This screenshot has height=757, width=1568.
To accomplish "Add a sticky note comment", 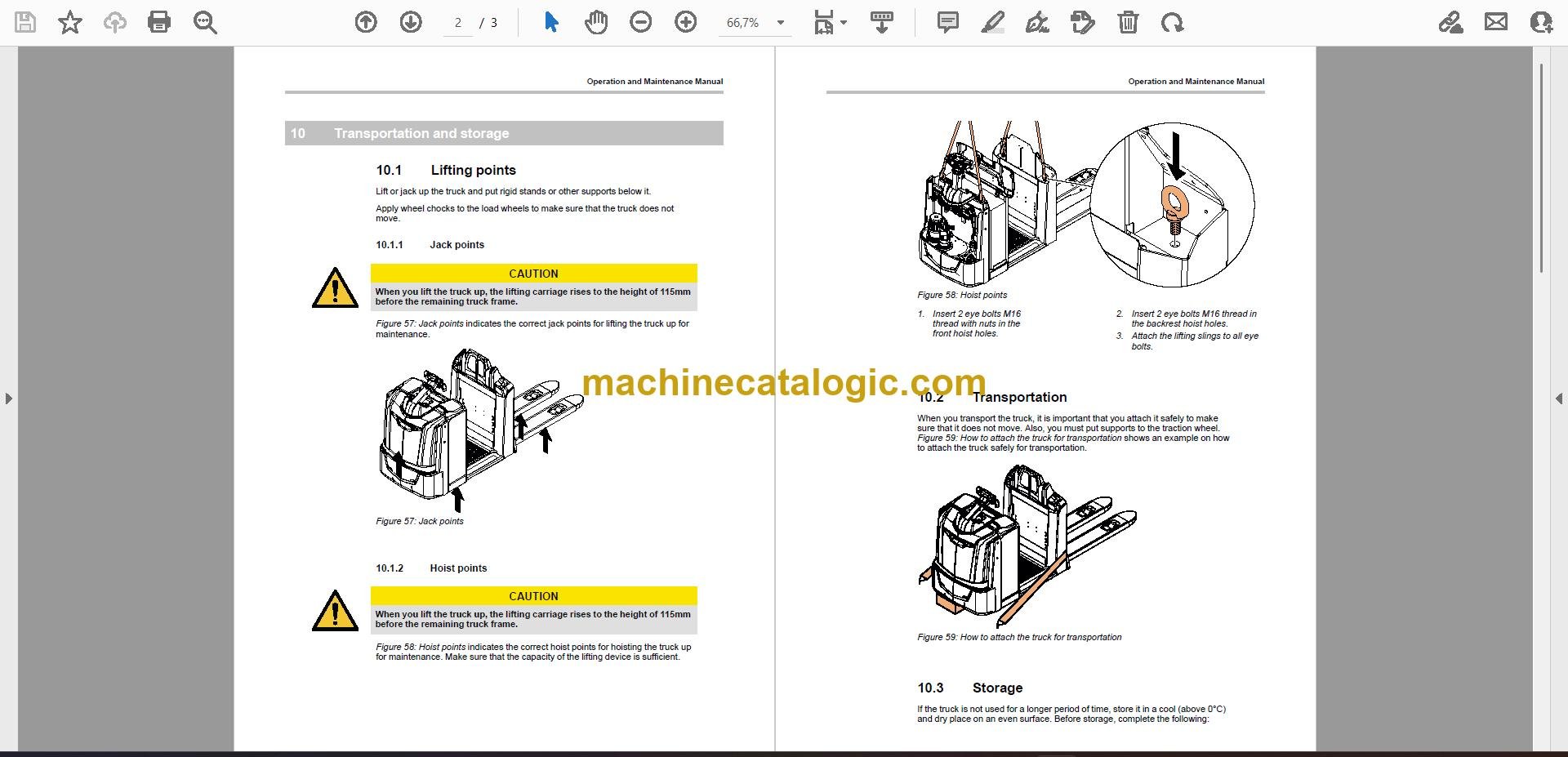I will (947, 22).
